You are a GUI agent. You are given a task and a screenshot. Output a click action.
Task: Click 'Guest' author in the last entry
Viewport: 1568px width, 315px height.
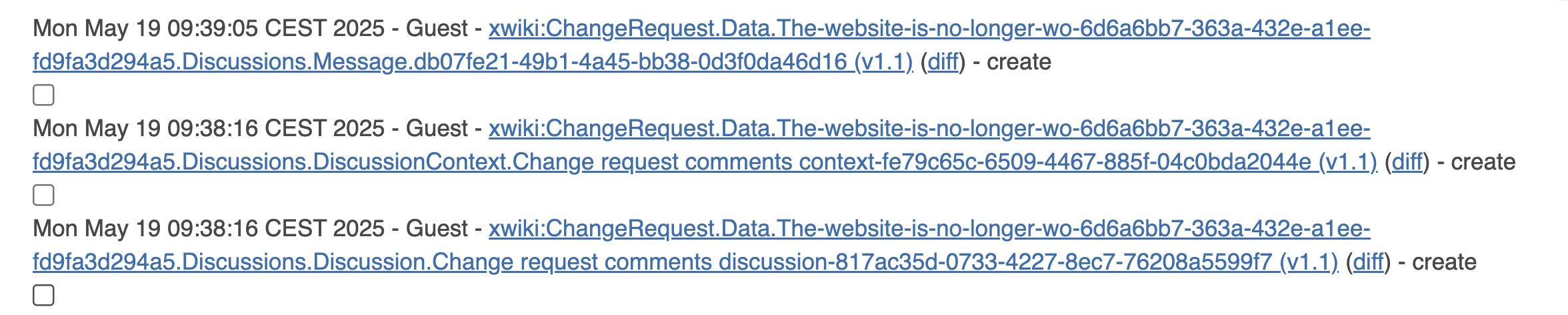(437, 229)
